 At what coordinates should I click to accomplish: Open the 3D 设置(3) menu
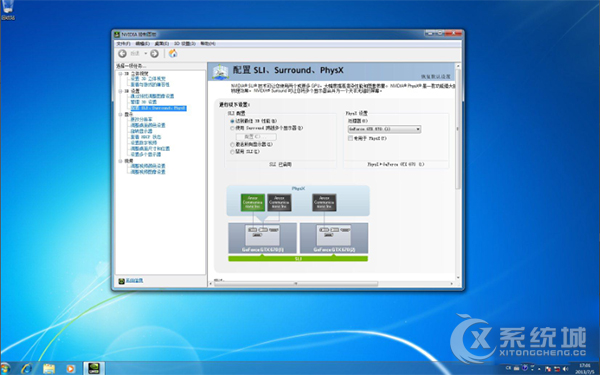pos(185,44)
